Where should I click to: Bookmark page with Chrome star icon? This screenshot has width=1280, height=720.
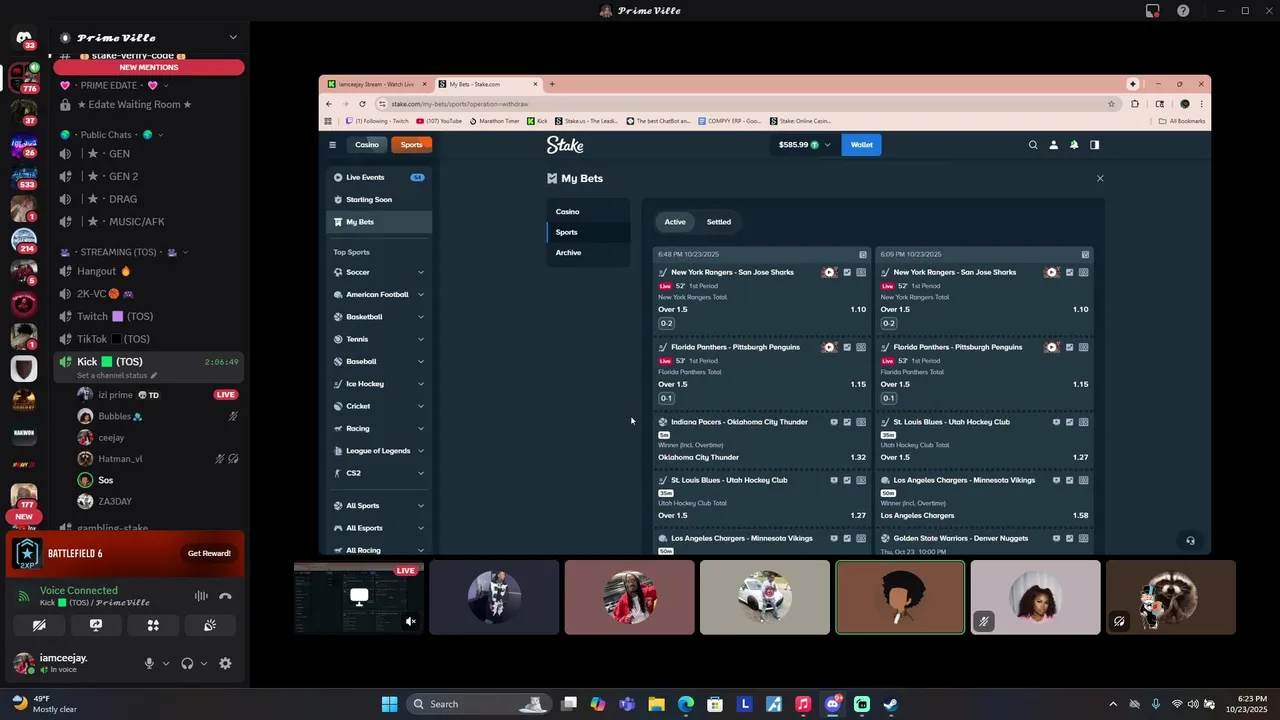pos(1111,104)
